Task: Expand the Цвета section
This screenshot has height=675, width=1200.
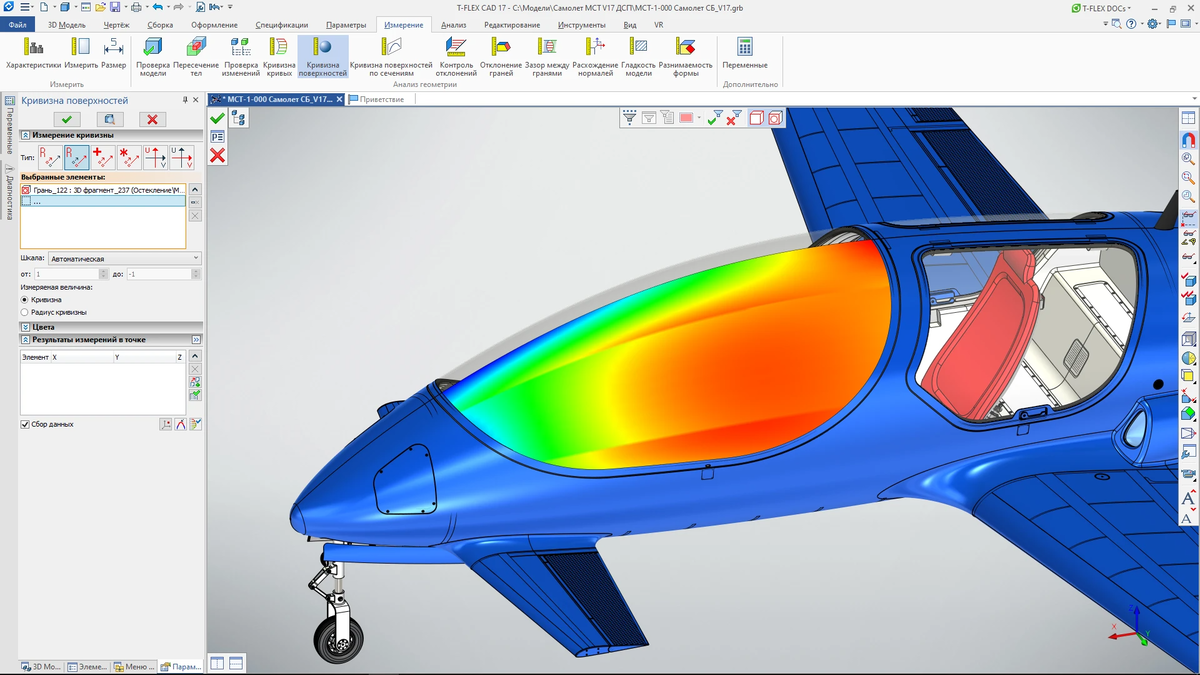Action: point(25,326)
